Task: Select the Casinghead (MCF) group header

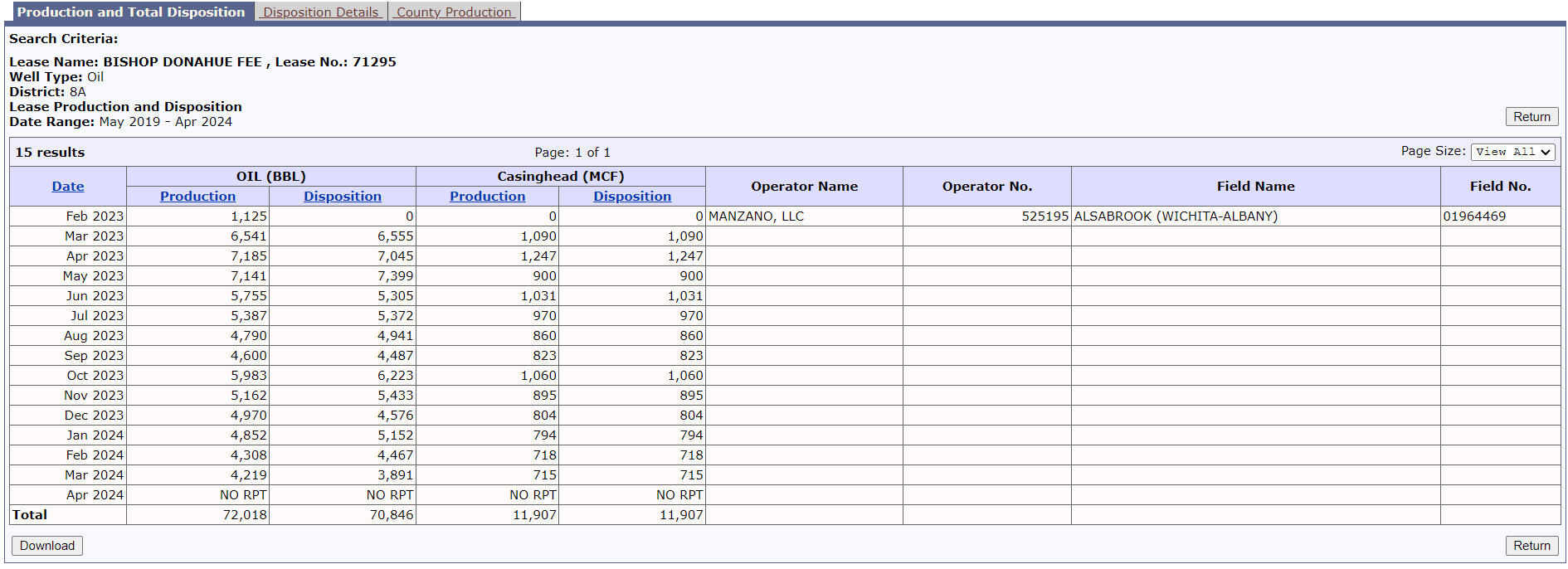Action: click(x=561, y=177)
